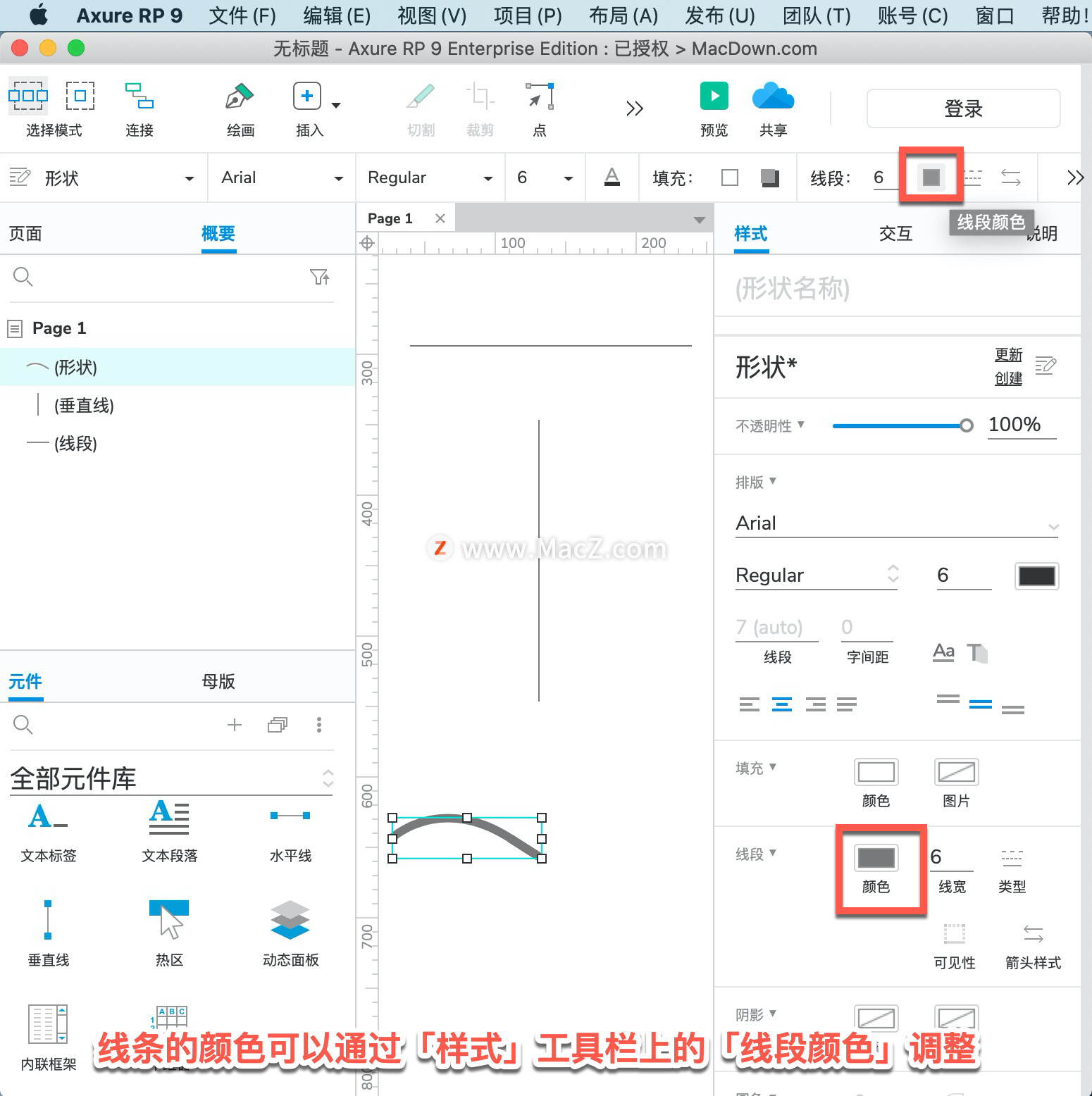The image size is (1092, 1096).
Task: Activate the 连接 connector tool
Action: click(139, 96)
